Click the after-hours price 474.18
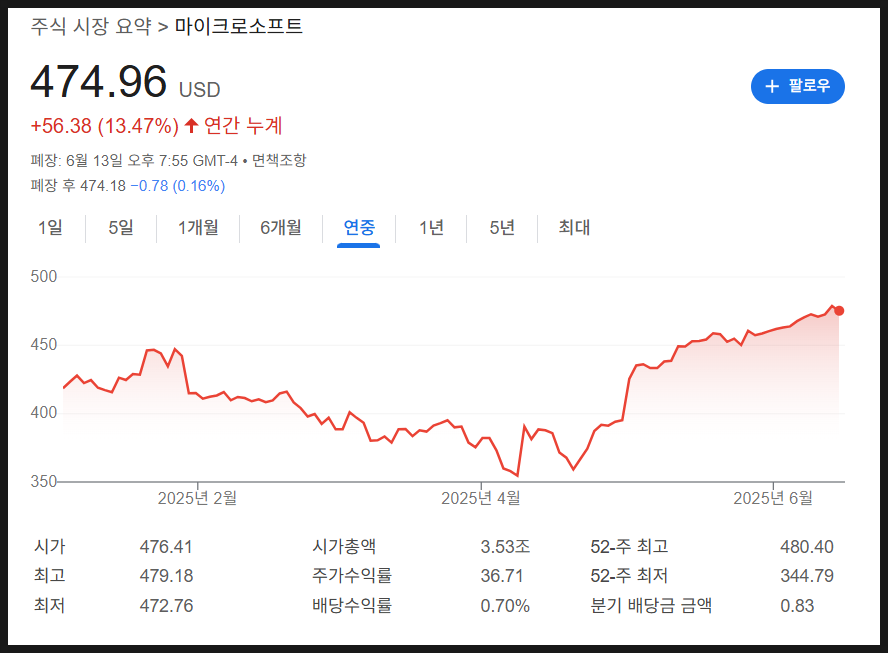 103,186
